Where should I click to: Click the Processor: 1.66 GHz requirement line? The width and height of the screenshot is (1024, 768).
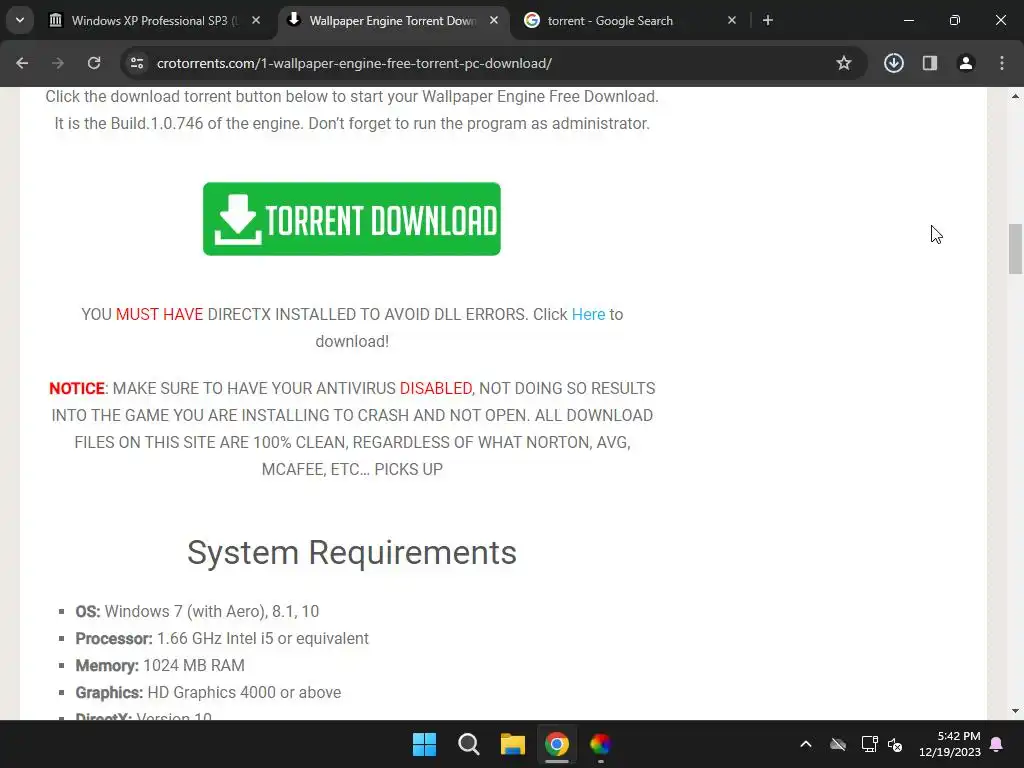[222, 638]
